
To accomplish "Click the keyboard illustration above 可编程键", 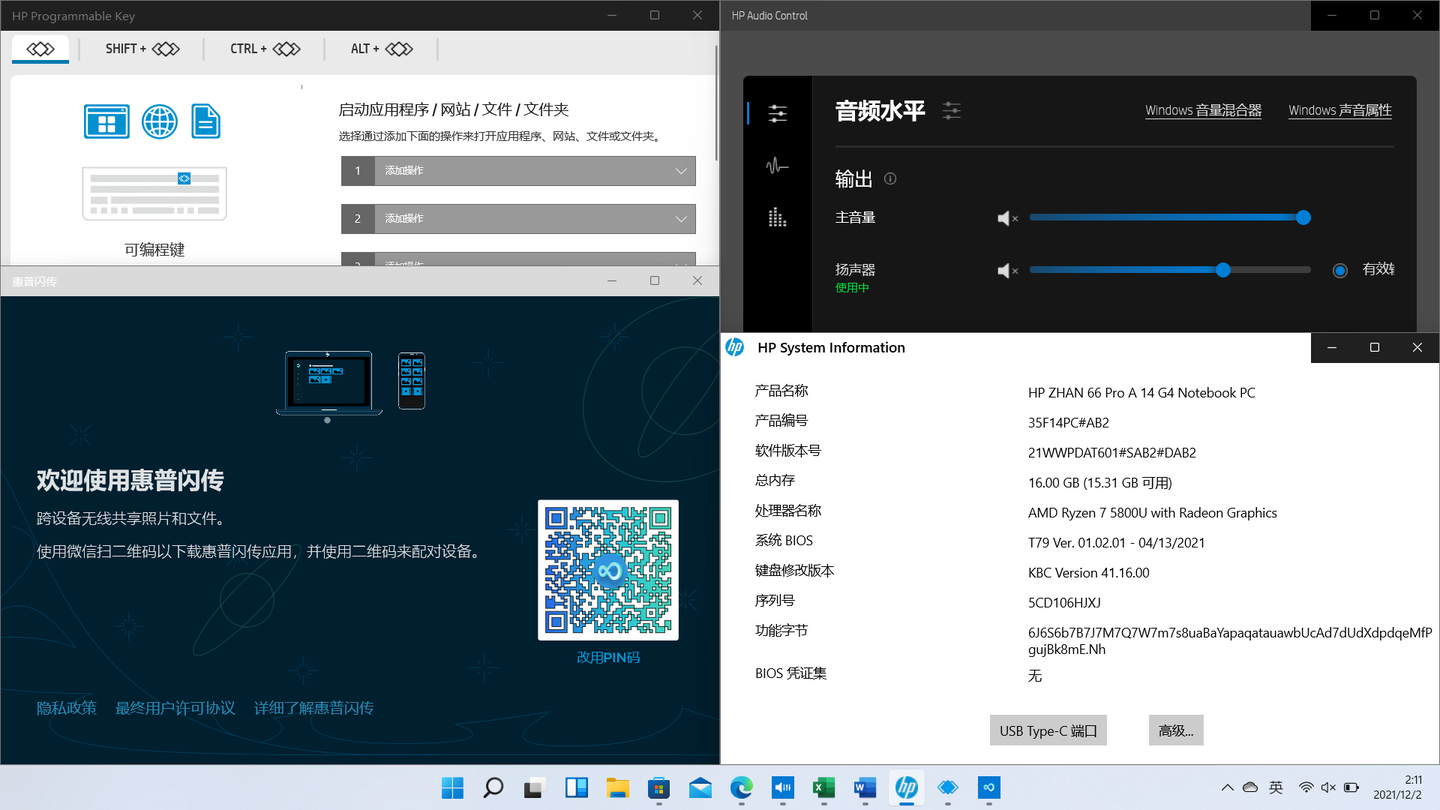I will (x=154, y=194).
